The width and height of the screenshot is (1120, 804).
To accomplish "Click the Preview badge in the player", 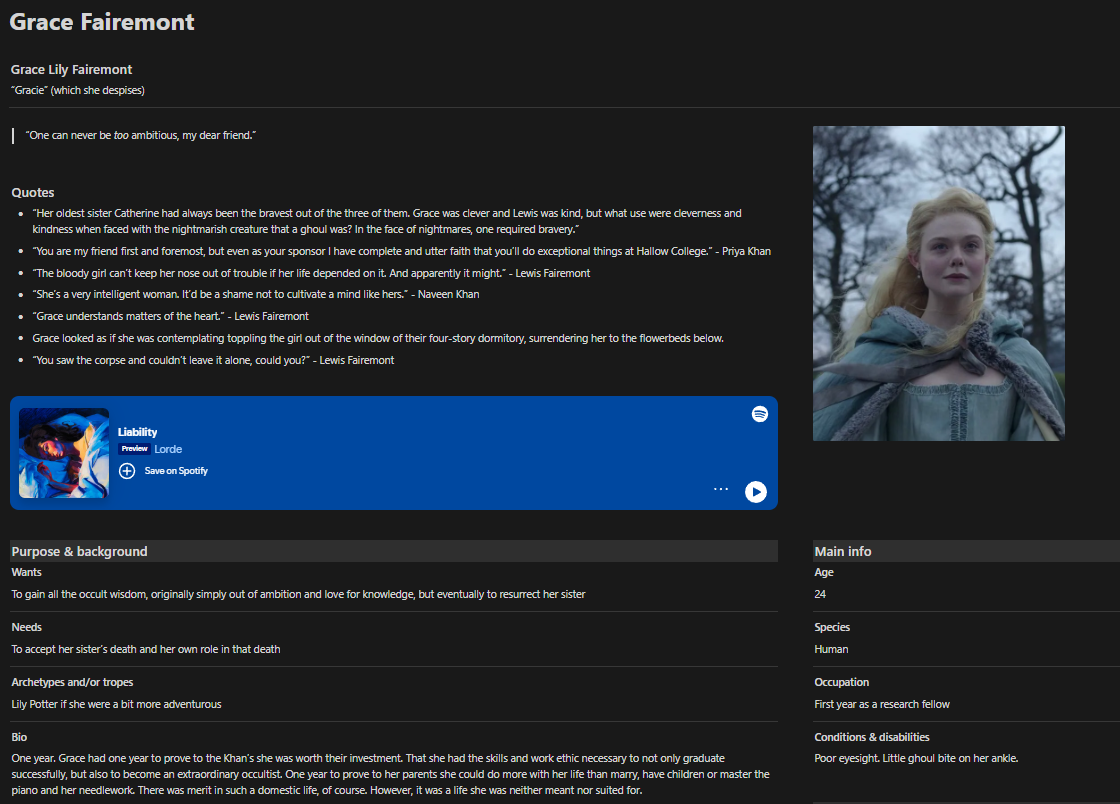I will [x=134, y=448].
